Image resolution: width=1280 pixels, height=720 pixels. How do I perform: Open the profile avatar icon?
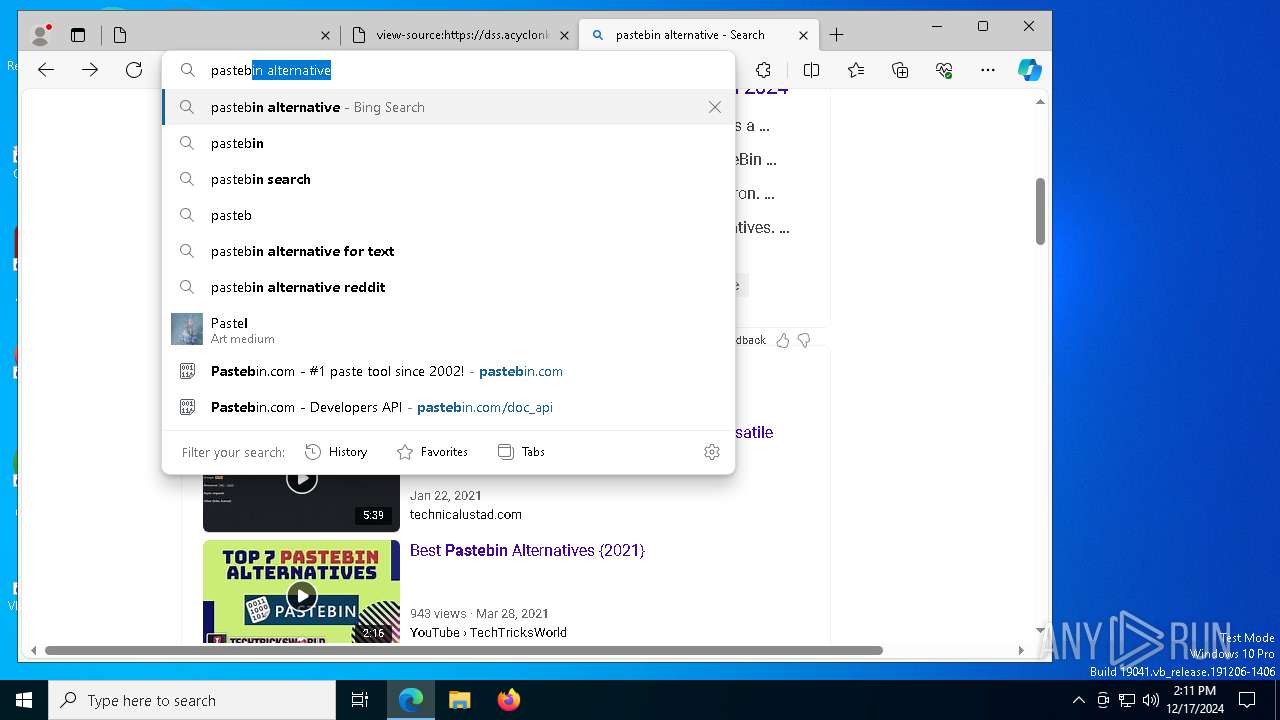point(41,35)
